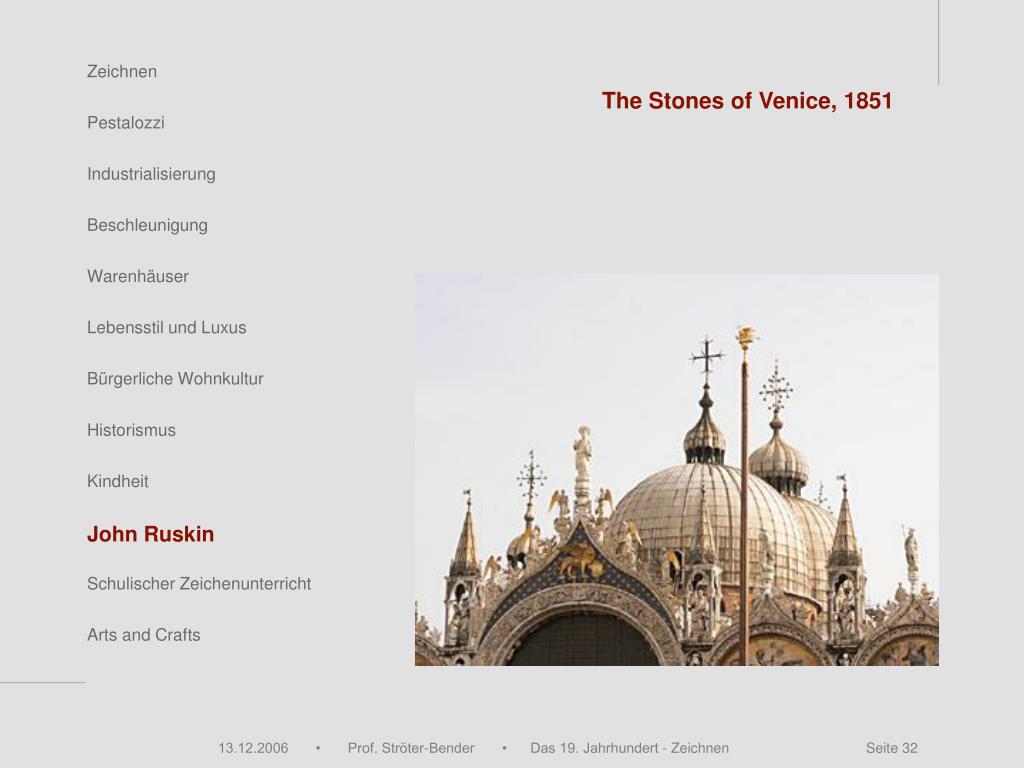Select Bürgerliche Wohnkultur in the outline
The image size is (1024, 768).
175,379
